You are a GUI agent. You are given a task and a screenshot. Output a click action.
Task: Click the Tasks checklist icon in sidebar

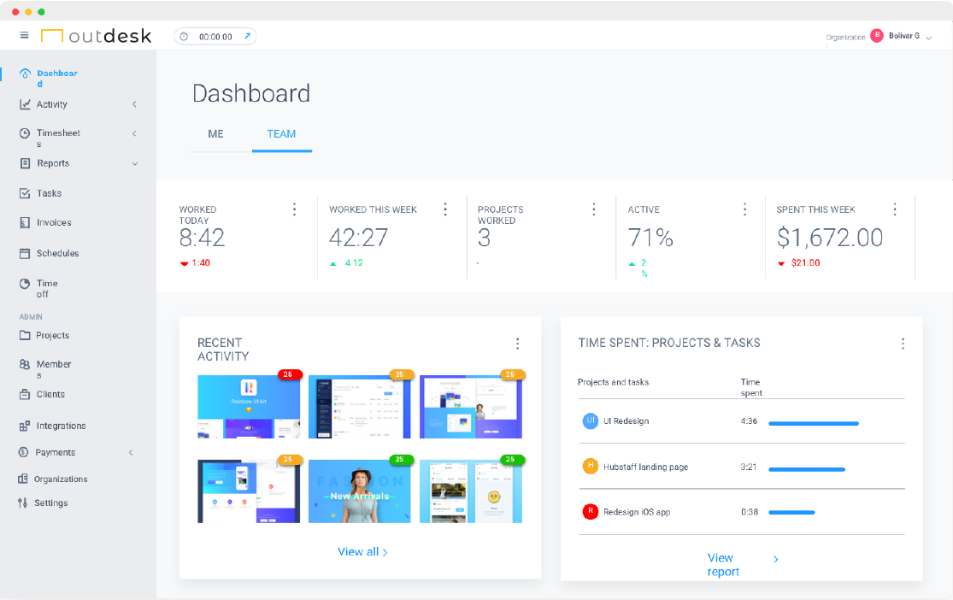25,193
